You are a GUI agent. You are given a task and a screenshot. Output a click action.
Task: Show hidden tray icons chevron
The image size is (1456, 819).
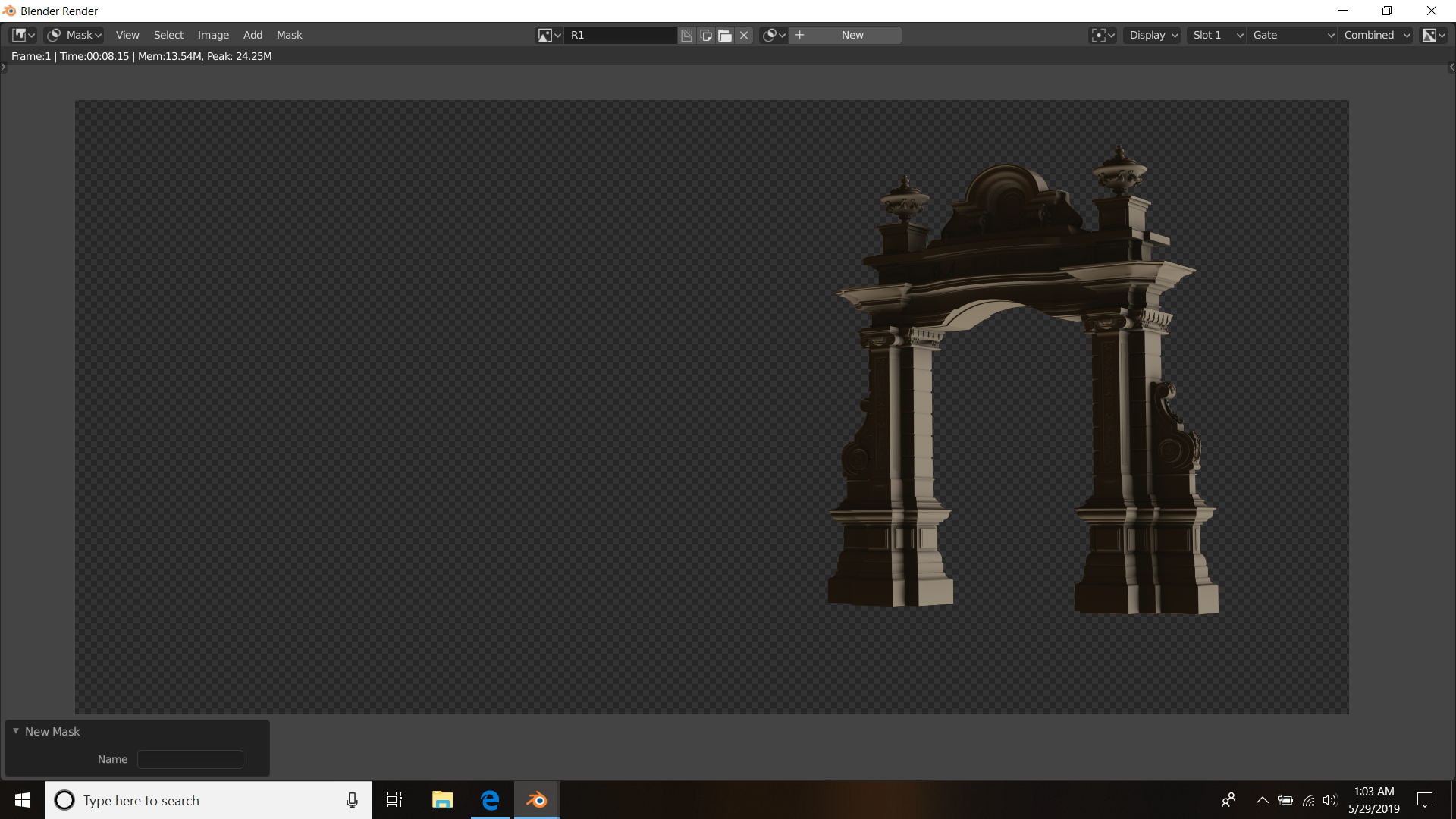tap(1262, 800)
